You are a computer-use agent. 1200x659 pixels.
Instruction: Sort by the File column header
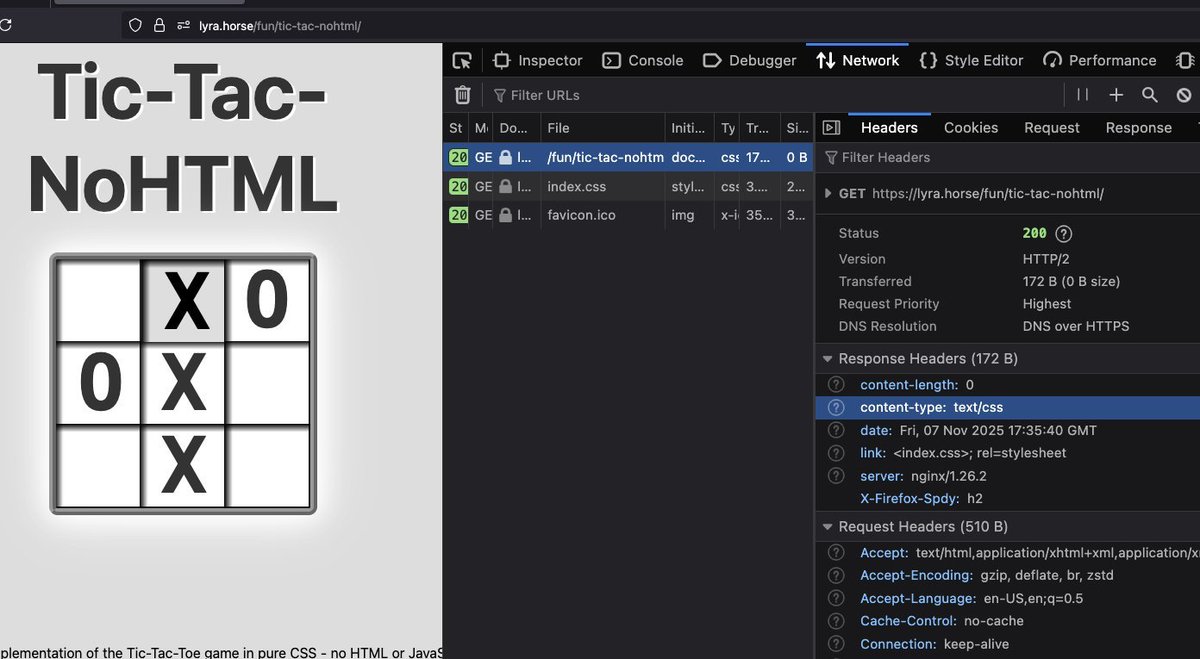[602, 128]
